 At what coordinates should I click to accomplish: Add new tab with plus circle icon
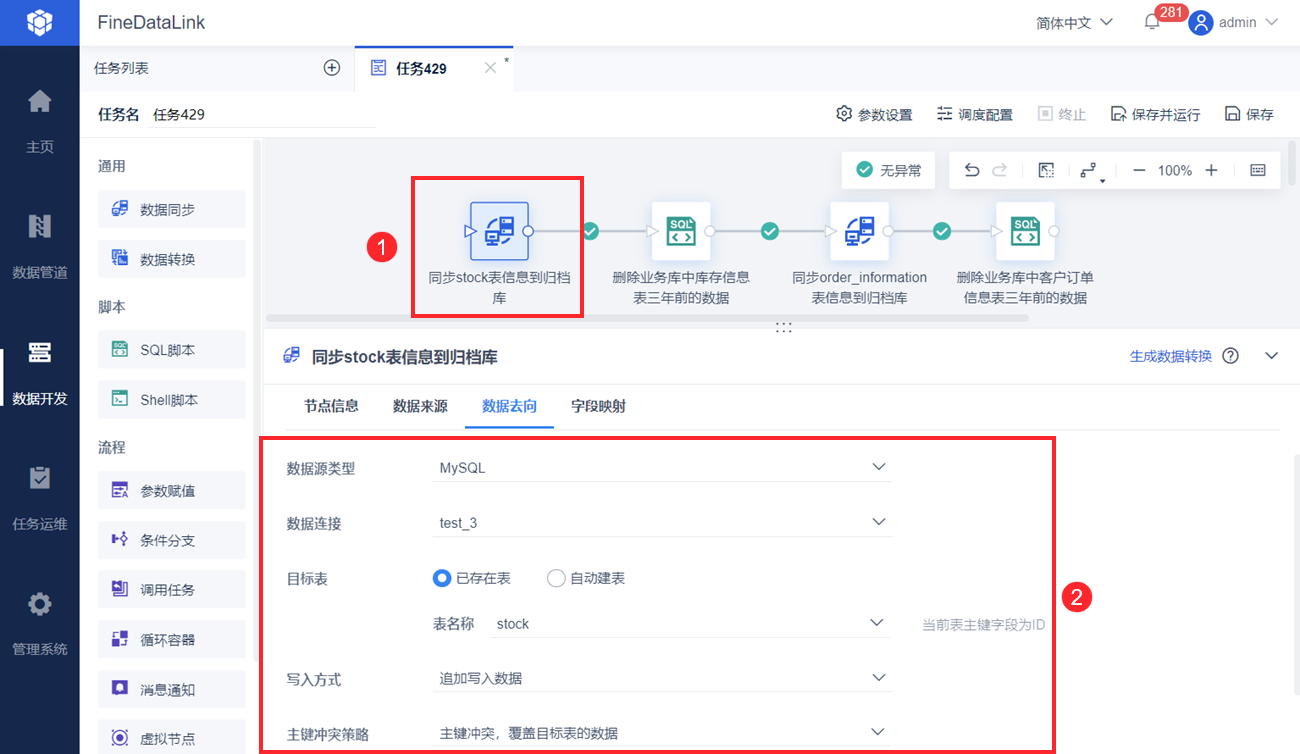[x=332, y=68]
